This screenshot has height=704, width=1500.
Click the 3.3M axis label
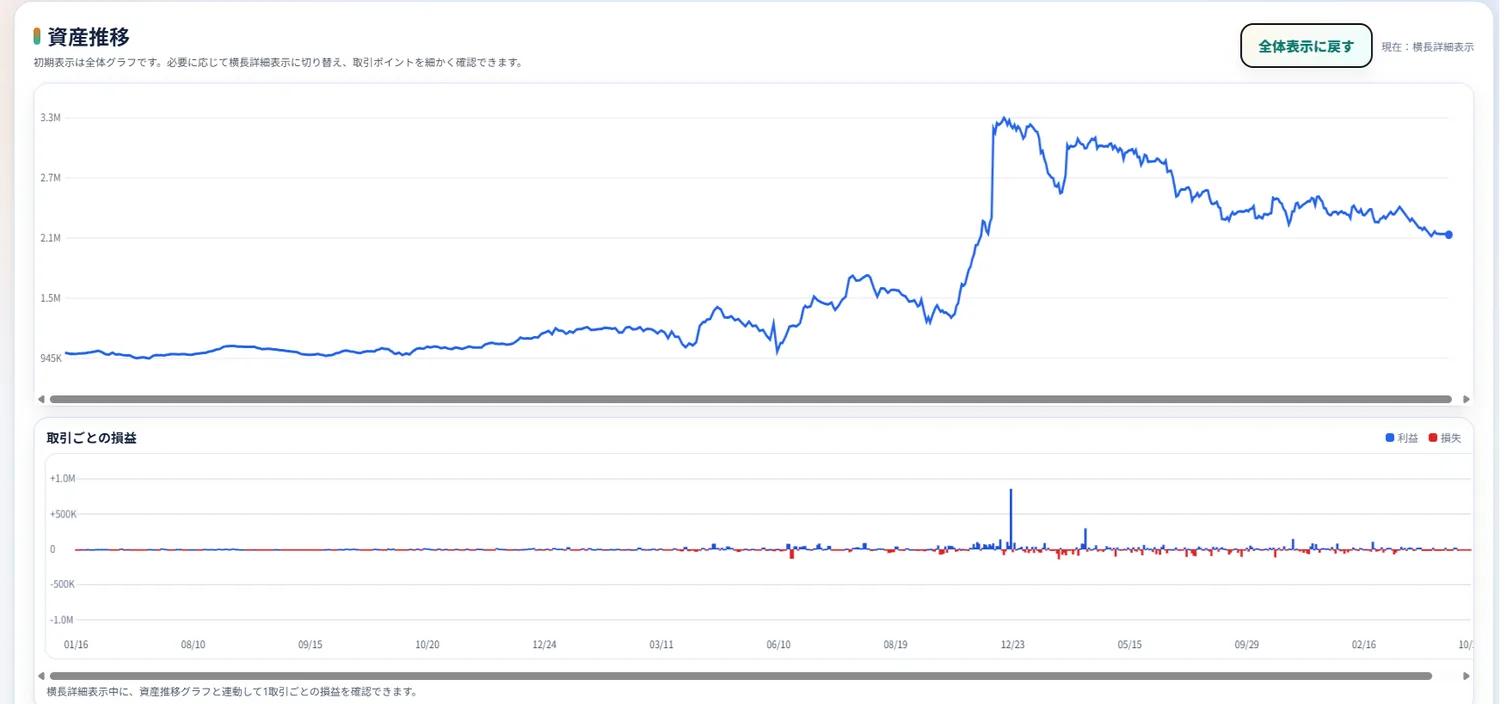pyautogui.click(x=51, y=118)
